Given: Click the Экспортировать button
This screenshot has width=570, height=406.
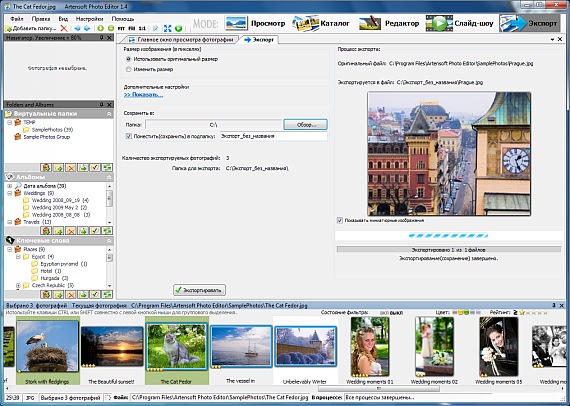Looking at the screenshot, I should 199,290.
